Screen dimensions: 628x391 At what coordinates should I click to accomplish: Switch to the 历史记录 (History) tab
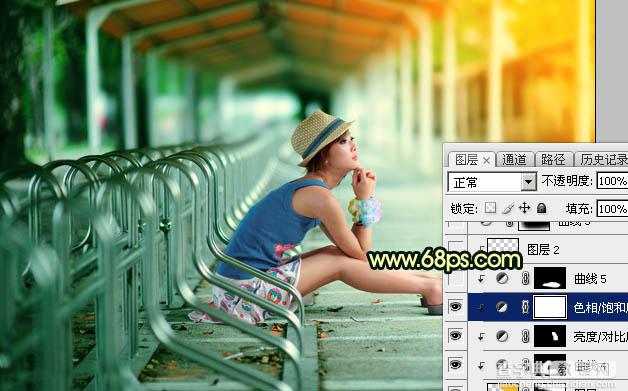point(604,160)
